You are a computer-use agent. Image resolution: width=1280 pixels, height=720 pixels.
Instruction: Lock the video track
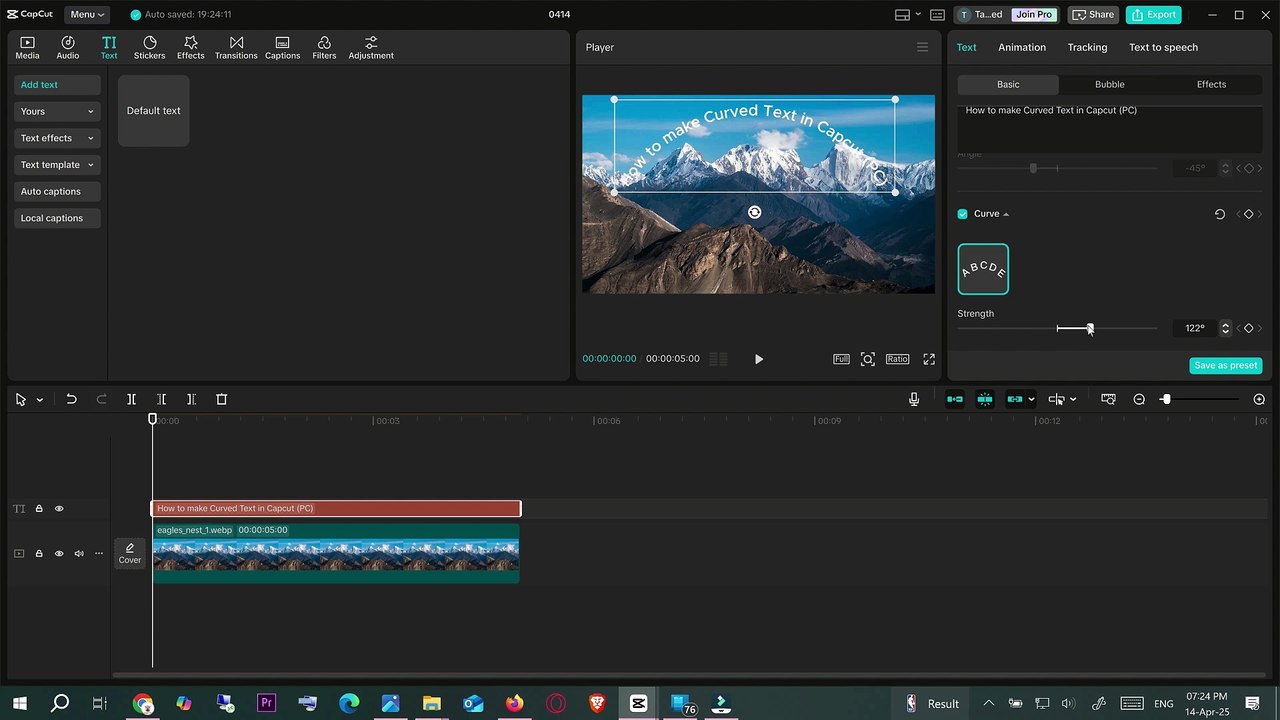(x=39, y=553)
